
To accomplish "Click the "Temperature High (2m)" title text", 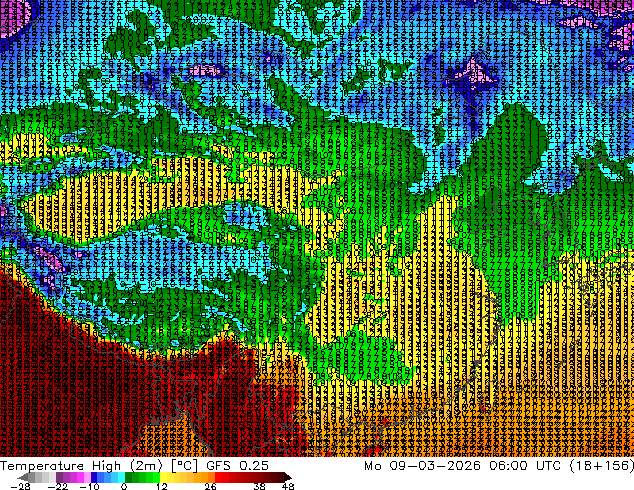I will click(x=81, y=466).
